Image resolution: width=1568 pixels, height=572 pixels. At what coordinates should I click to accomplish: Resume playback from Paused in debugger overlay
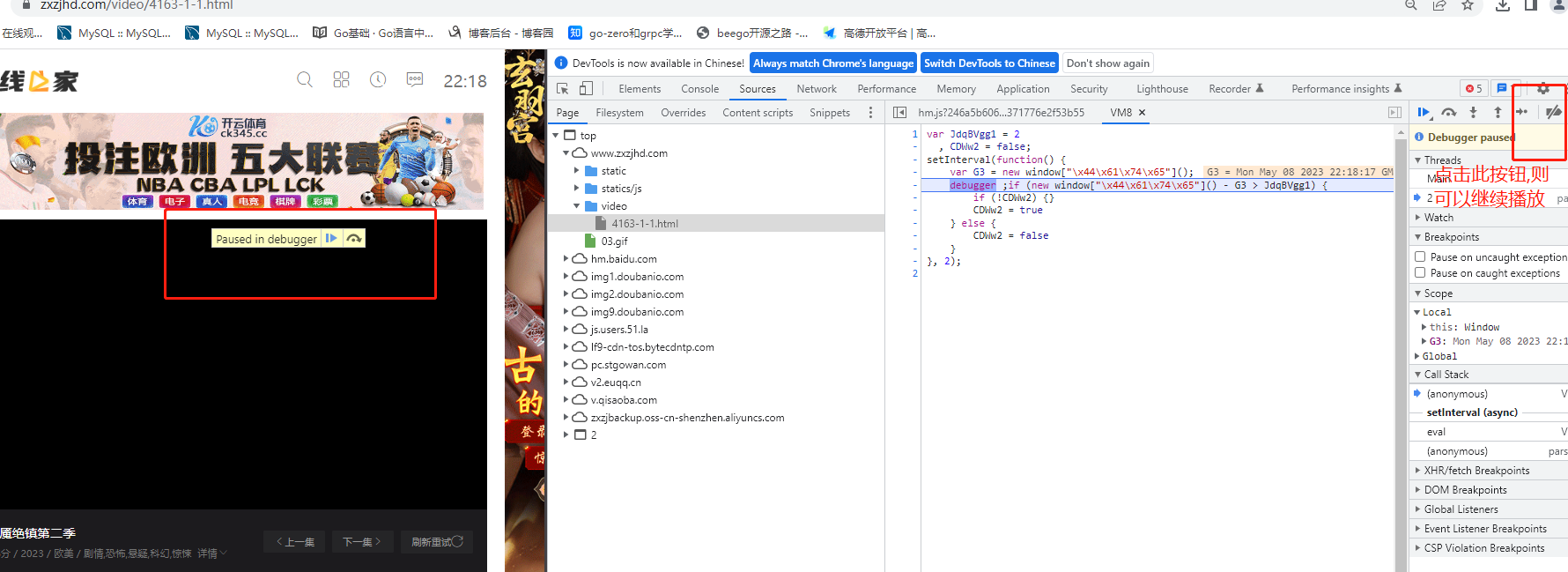pos(331,239)
